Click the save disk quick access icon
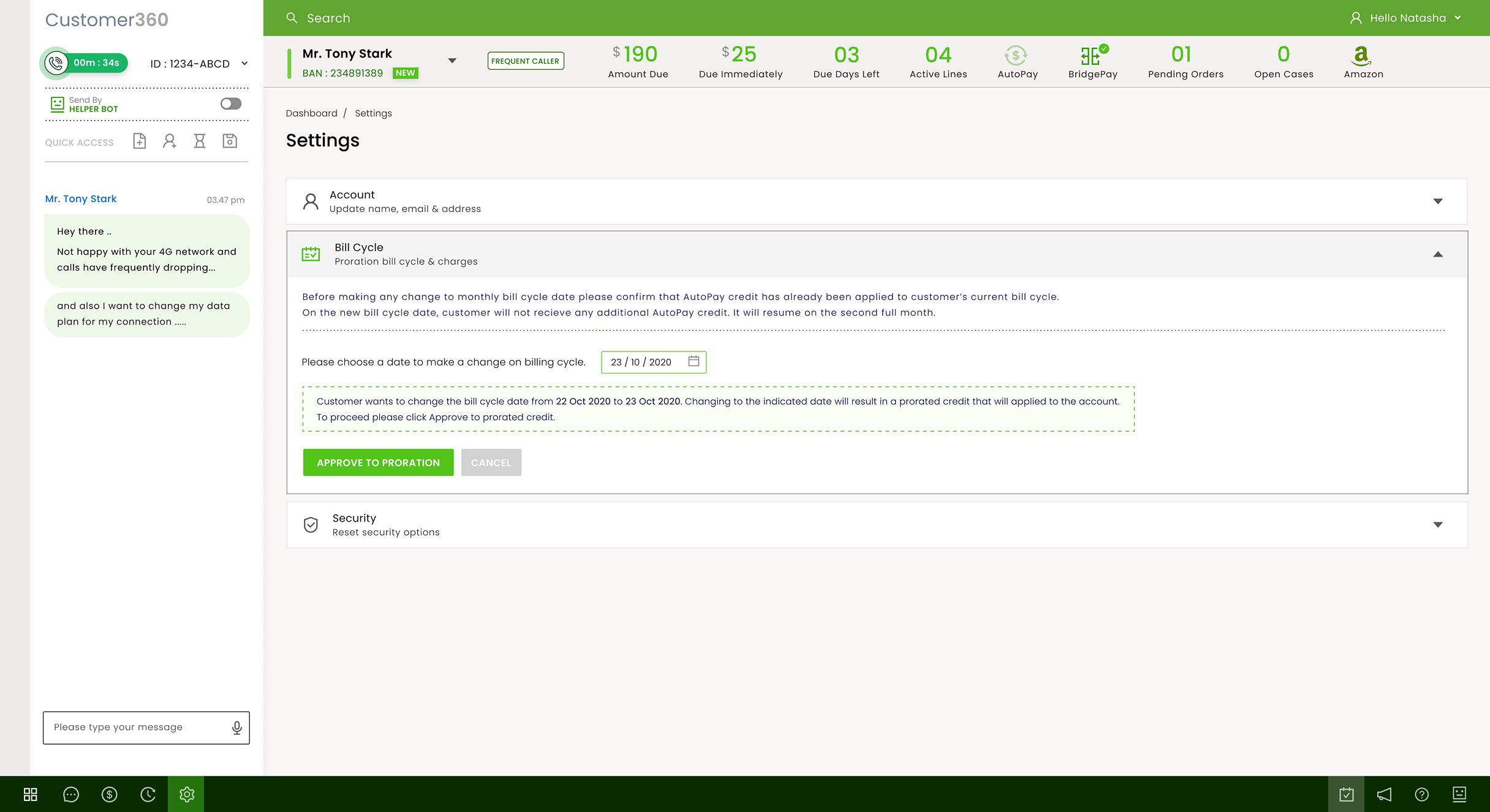1490x812 pixels. [x=230, y=141]
